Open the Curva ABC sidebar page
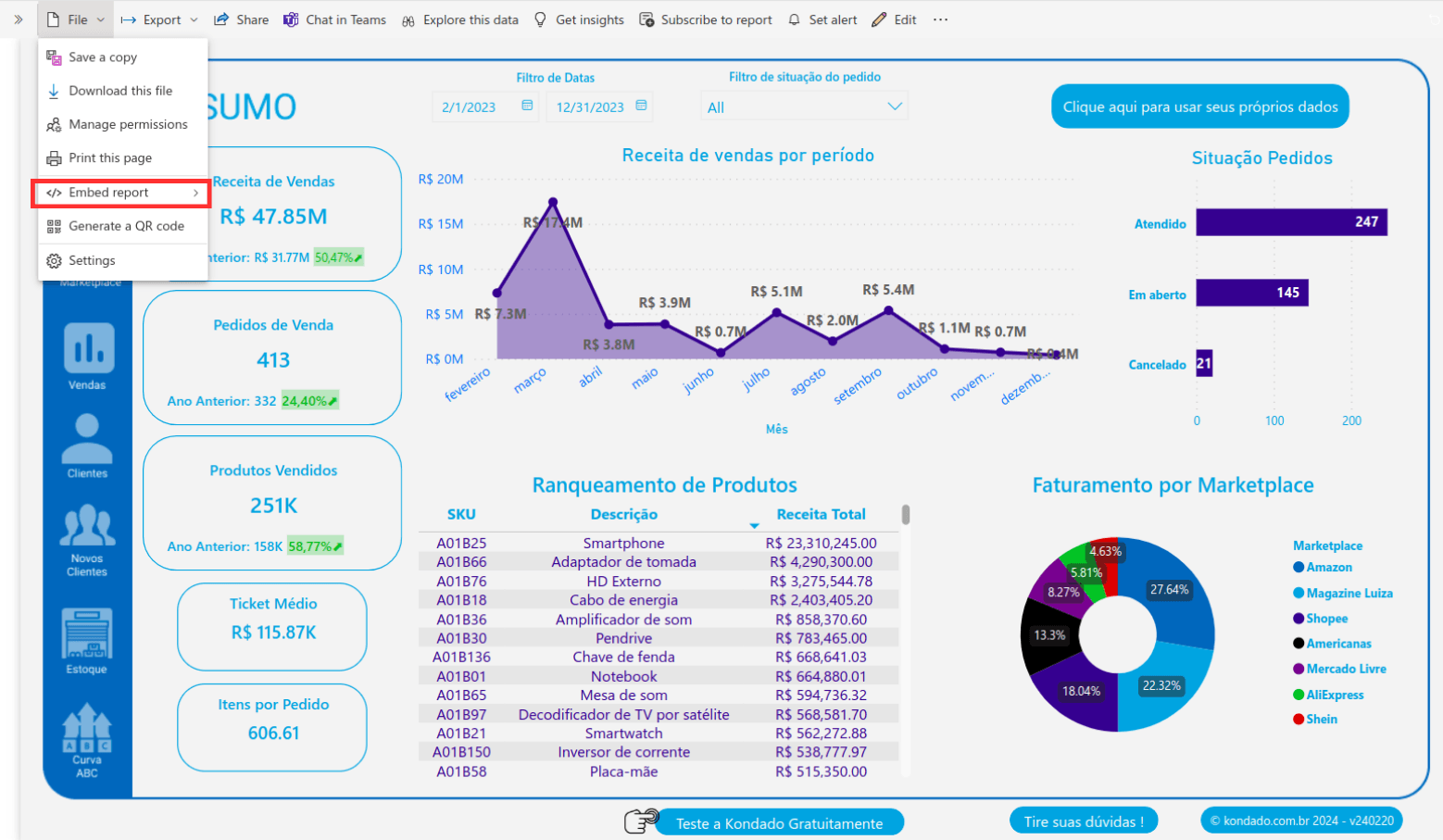The width and height of the screenshot is (1443, 840). 86,732
